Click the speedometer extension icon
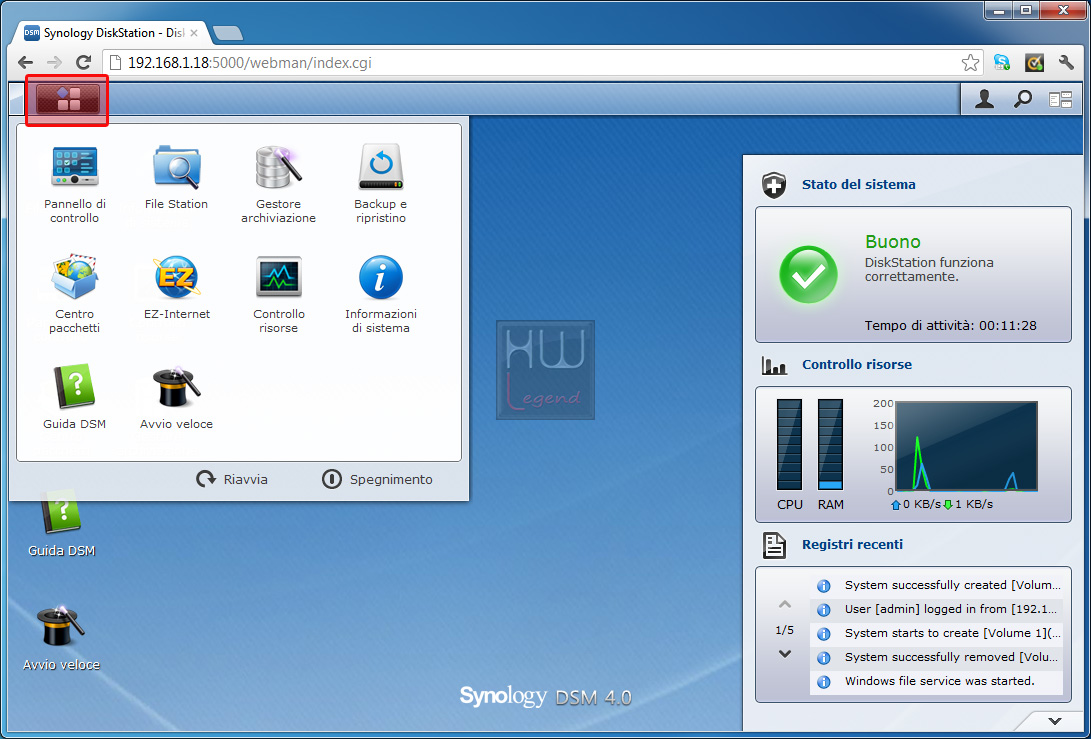This screenshot has width=1091, height=739. [1035, 63]
